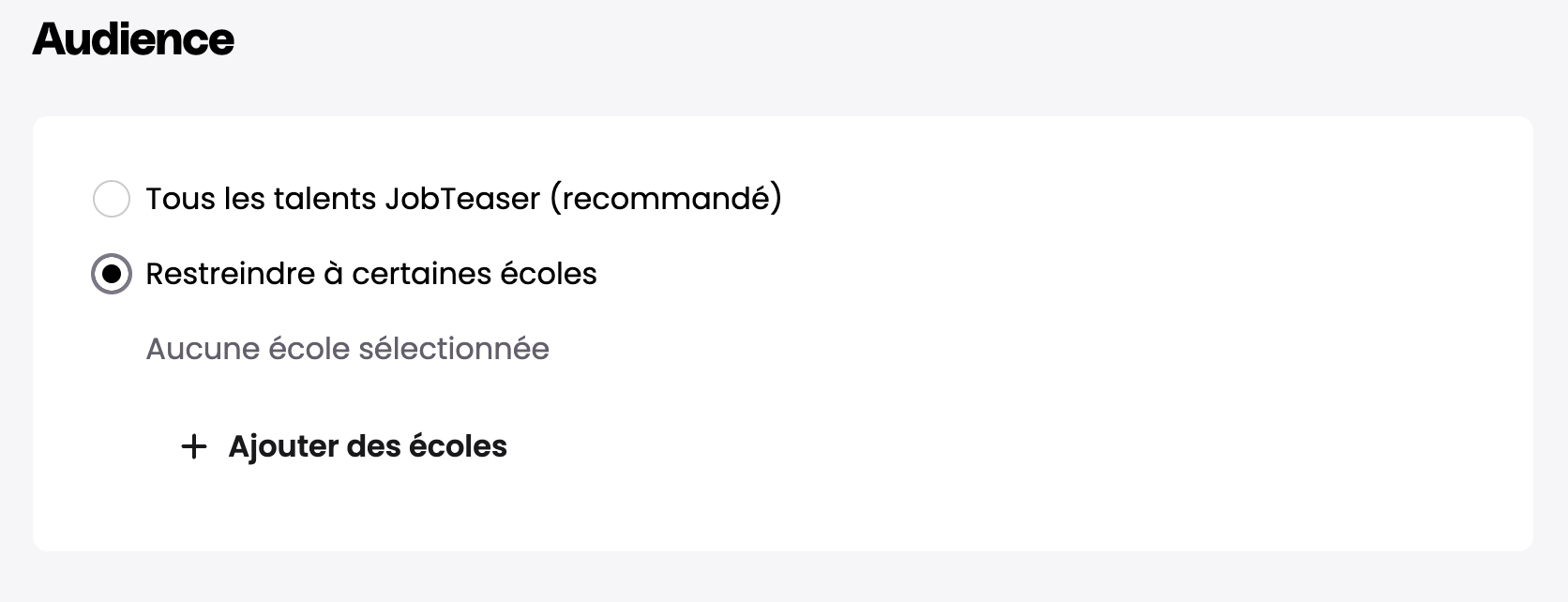Click the plus icon beside Ajouter des écoles

(193, 446)
